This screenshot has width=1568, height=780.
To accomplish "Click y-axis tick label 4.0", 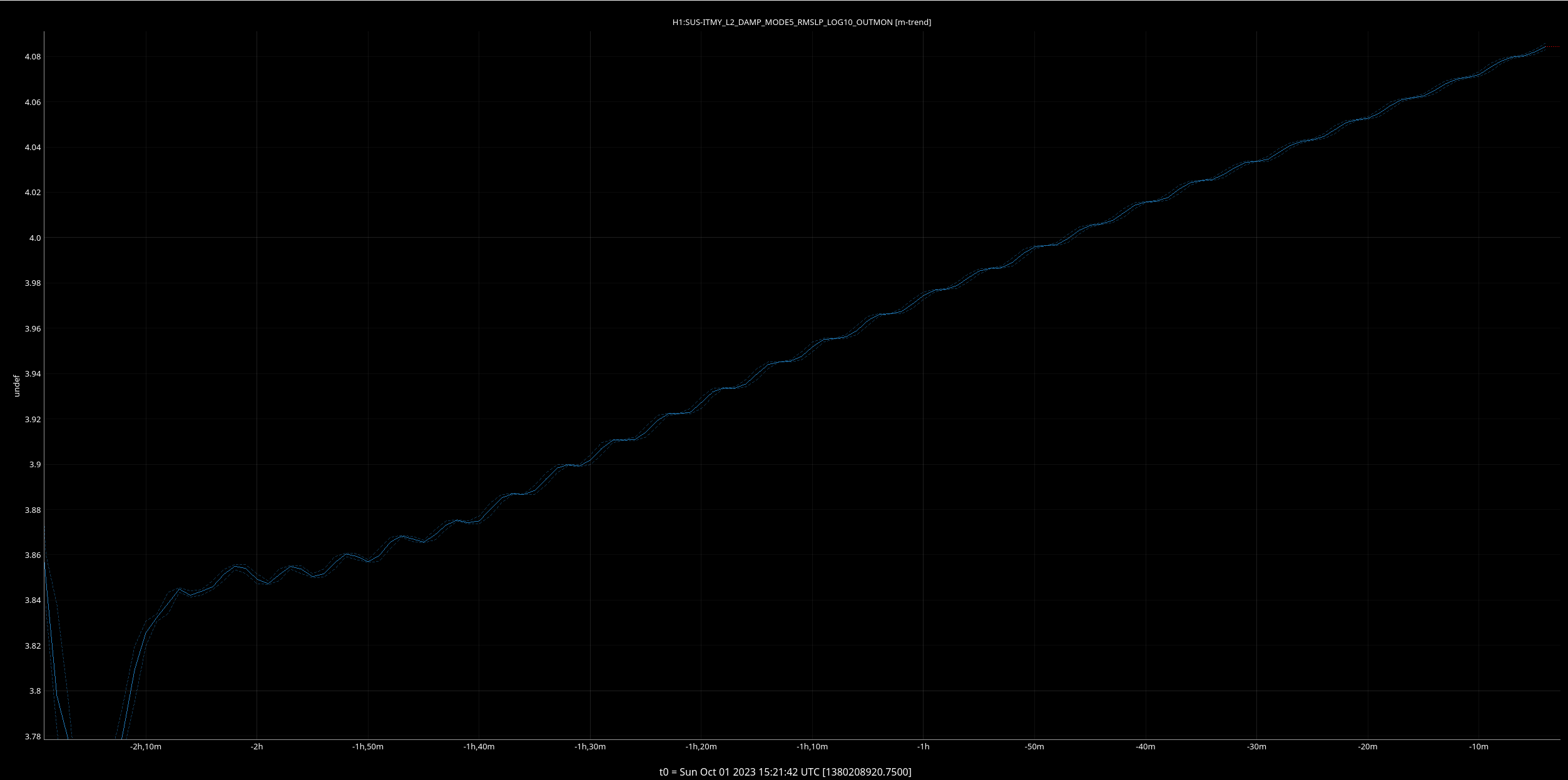I will click(35, 238).
